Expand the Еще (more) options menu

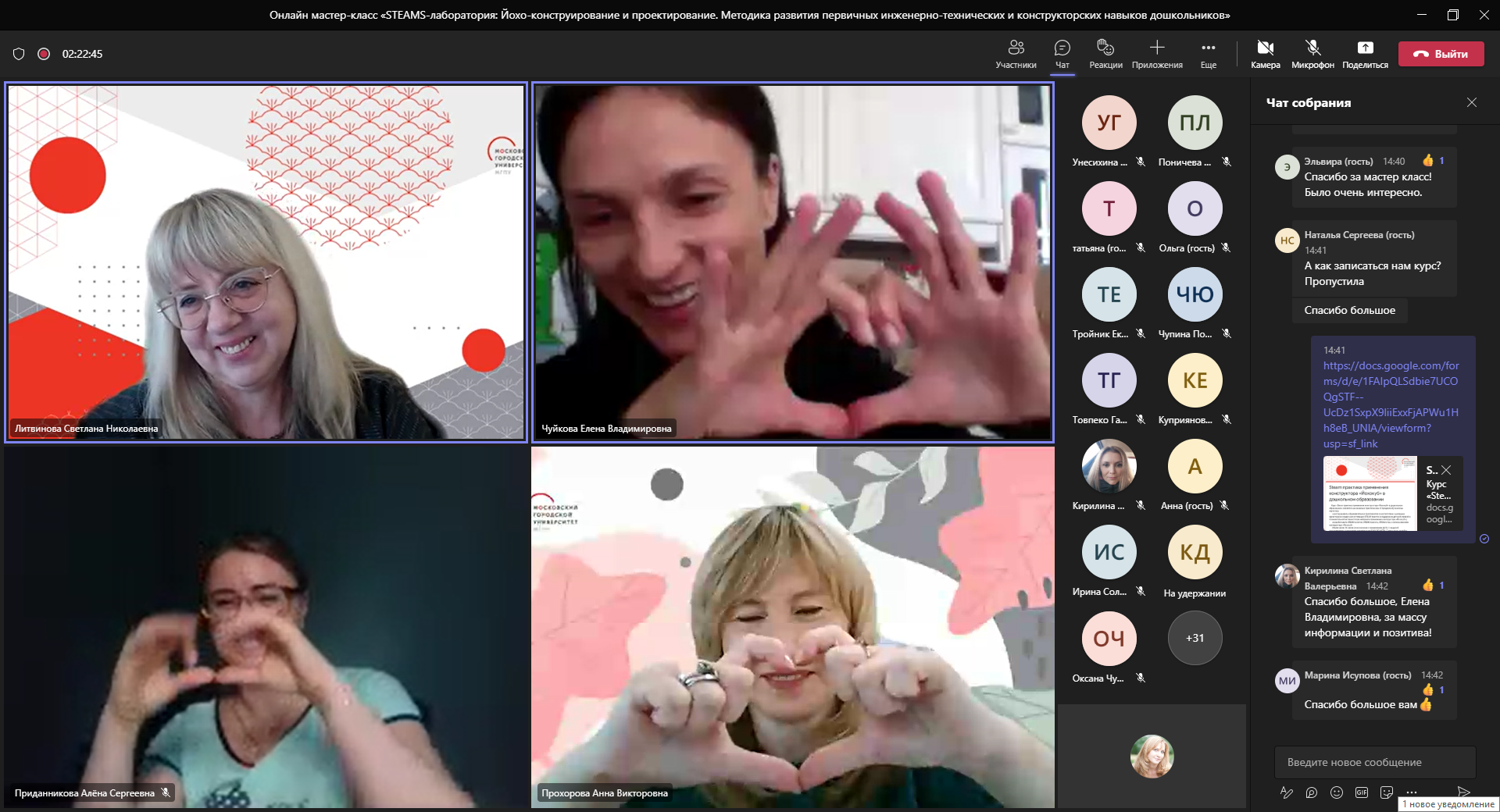point(1209,54)
